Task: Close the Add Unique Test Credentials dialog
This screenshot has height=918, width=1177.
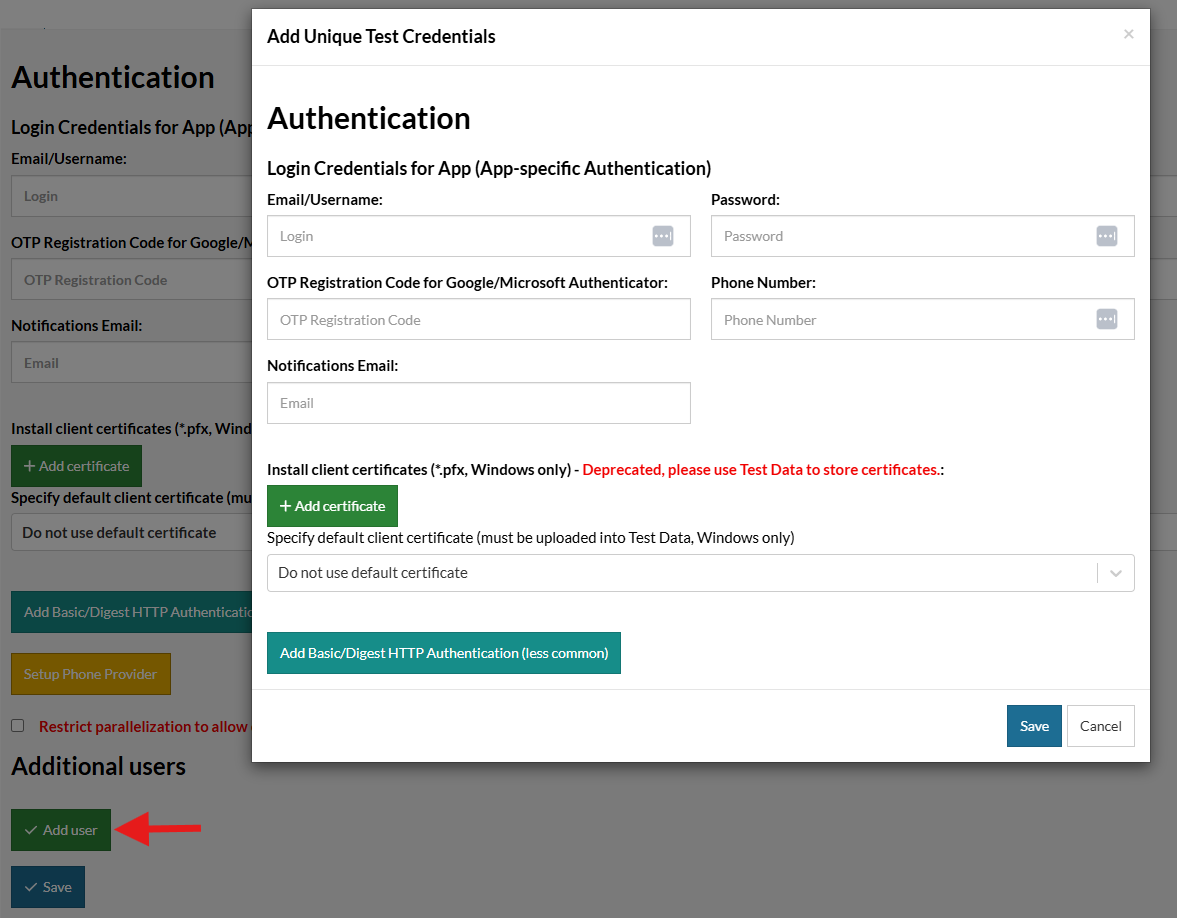Action: click(x=1128, y=34)
